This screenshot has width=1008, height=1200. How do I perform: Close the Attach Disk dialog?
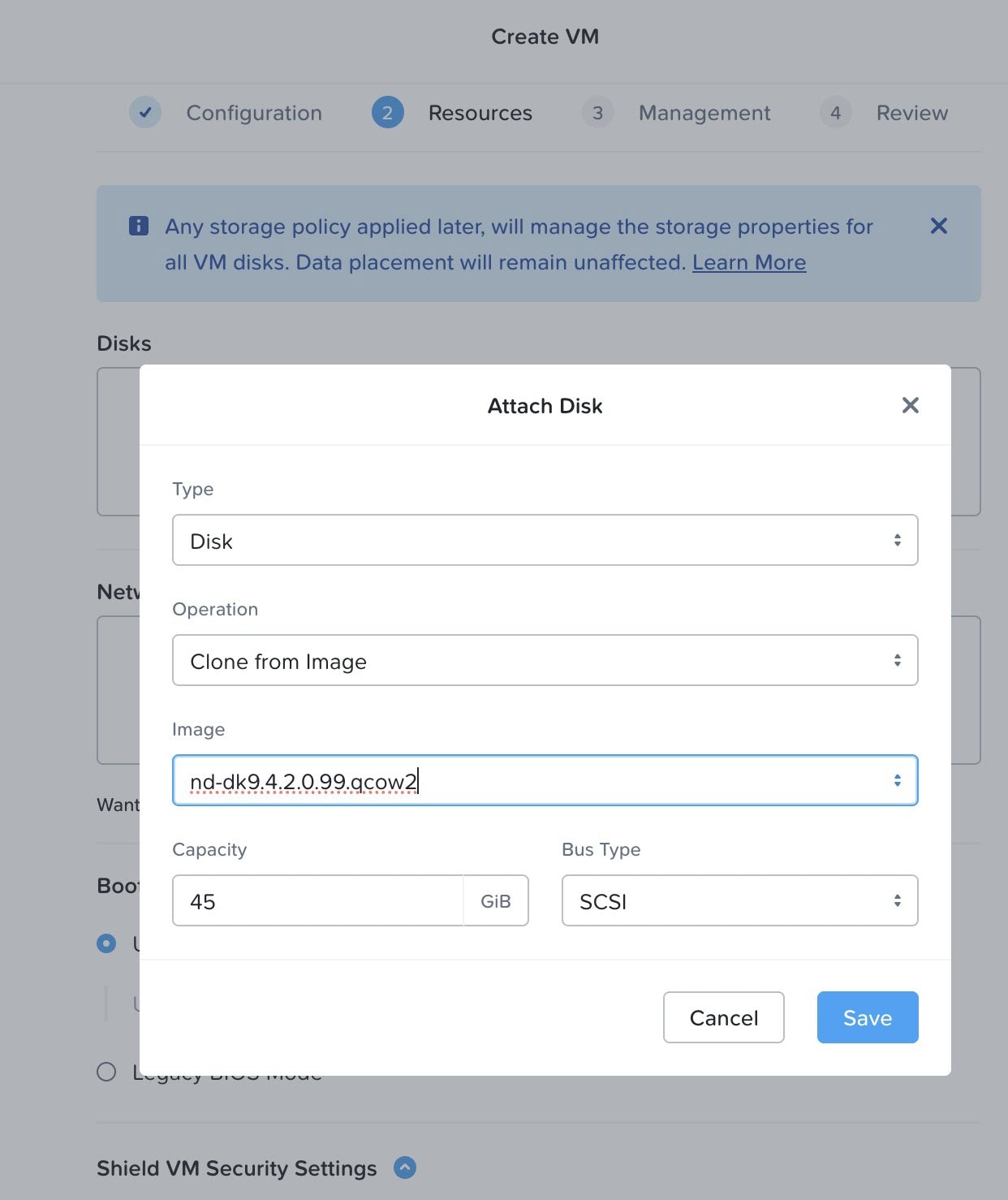[x=910, y=405]
